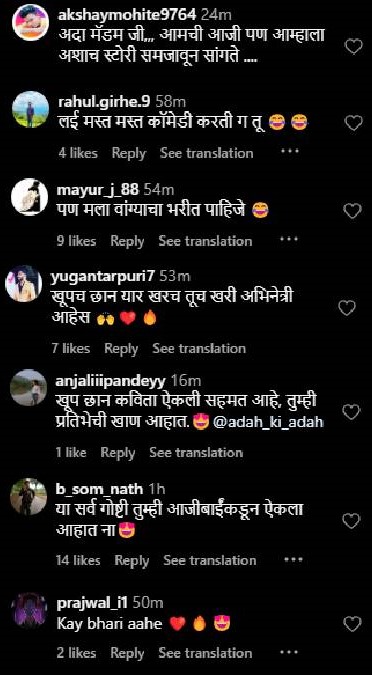Tap heart next to b_som_nath's comment
This screenshot has width=372, height=675.
pos(351,521)
